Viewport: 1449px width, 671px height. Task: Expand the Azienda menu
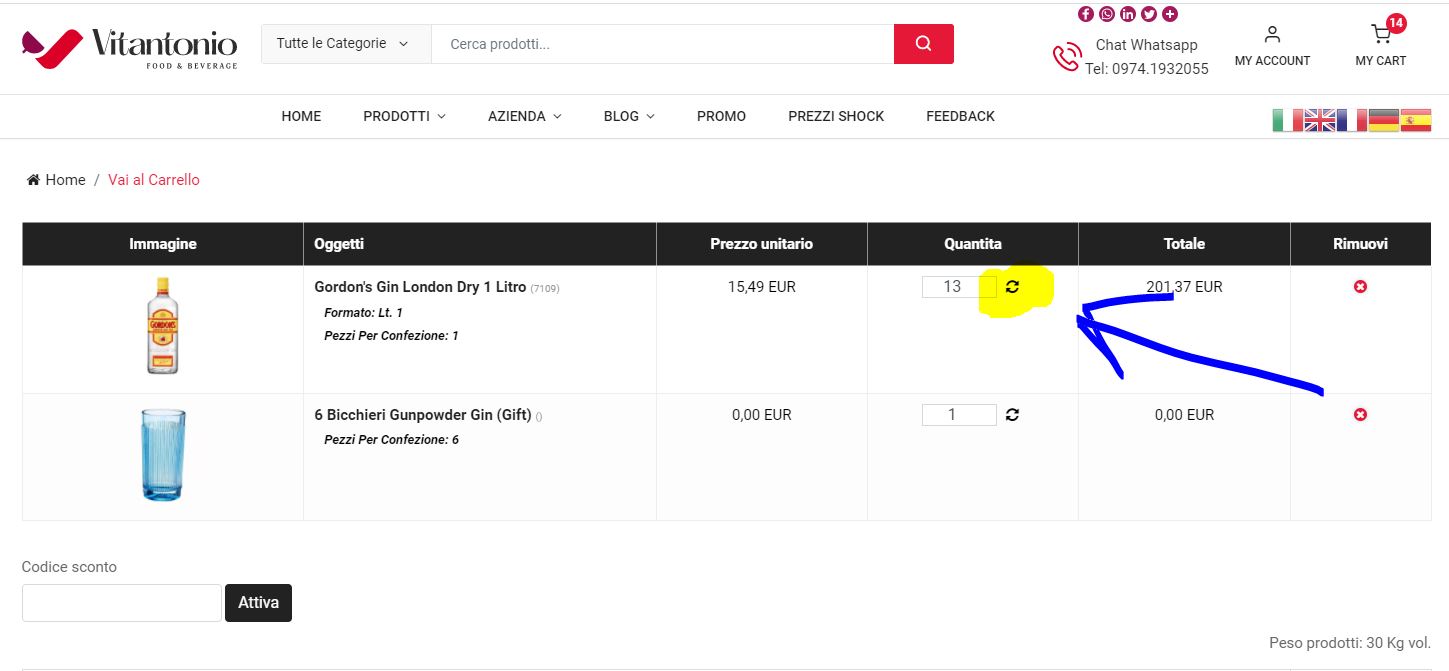coord(525,116)
